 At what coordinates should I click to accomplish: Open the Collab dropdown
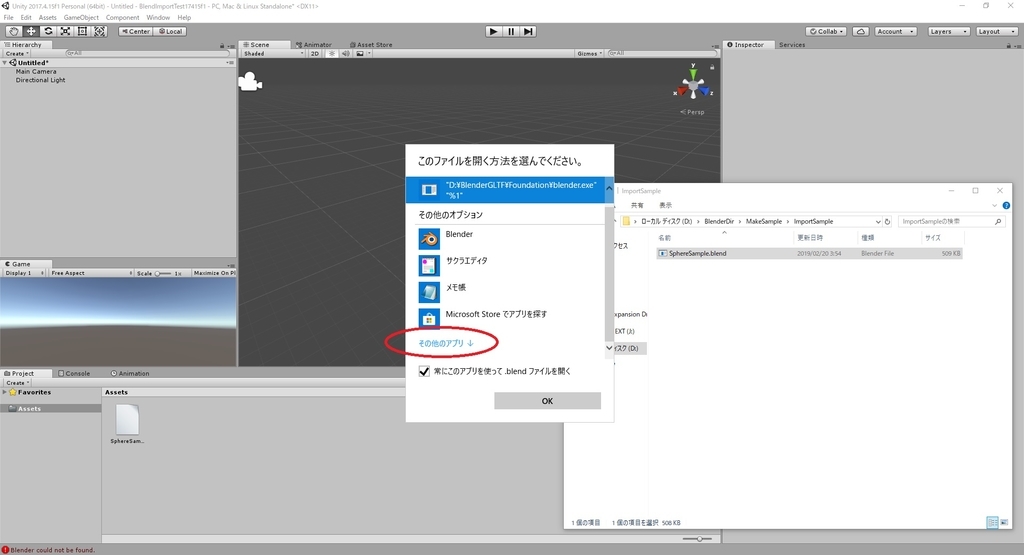coord(827,31)
